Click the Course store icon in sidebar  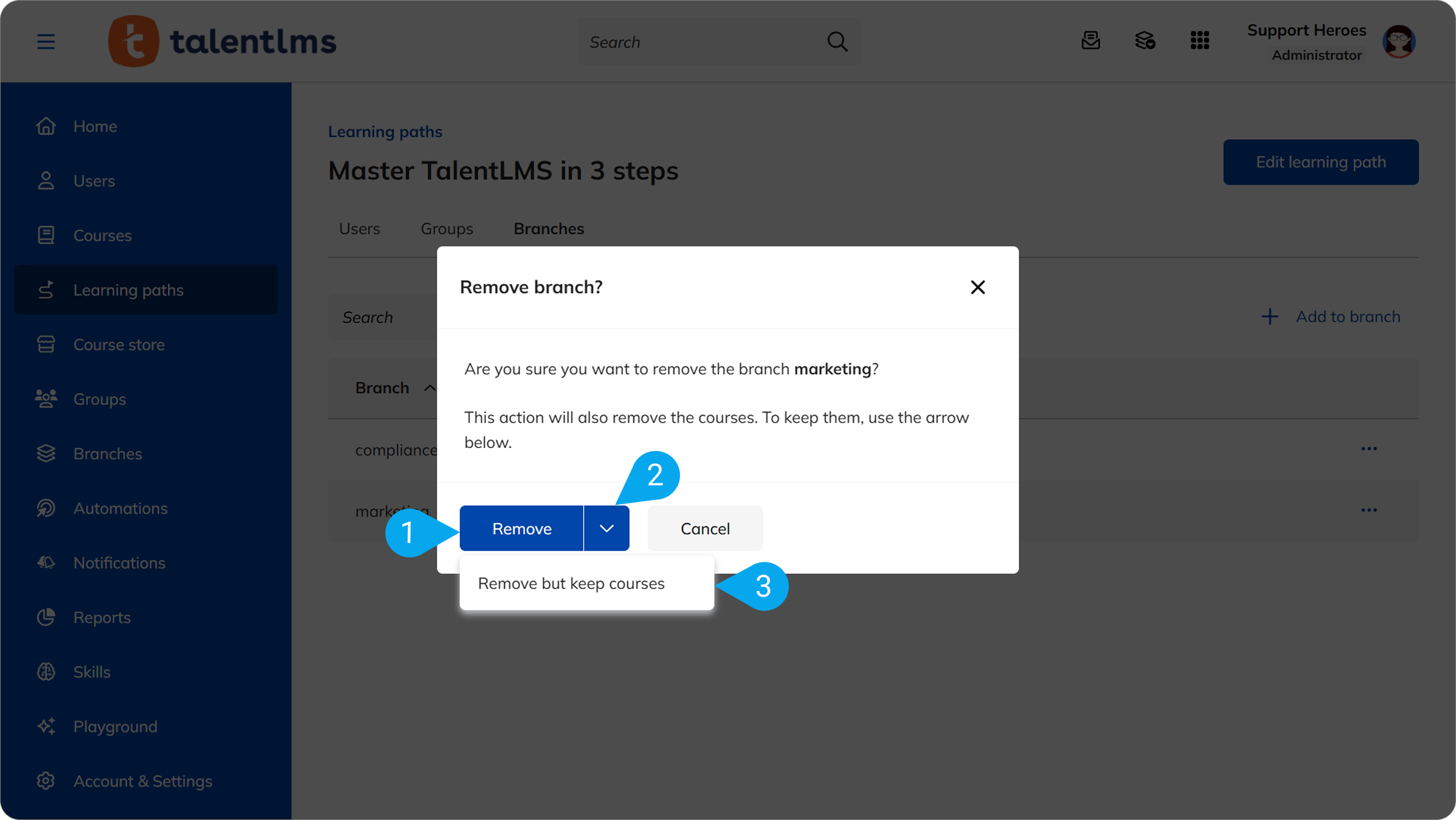click(x=46, y=345)
